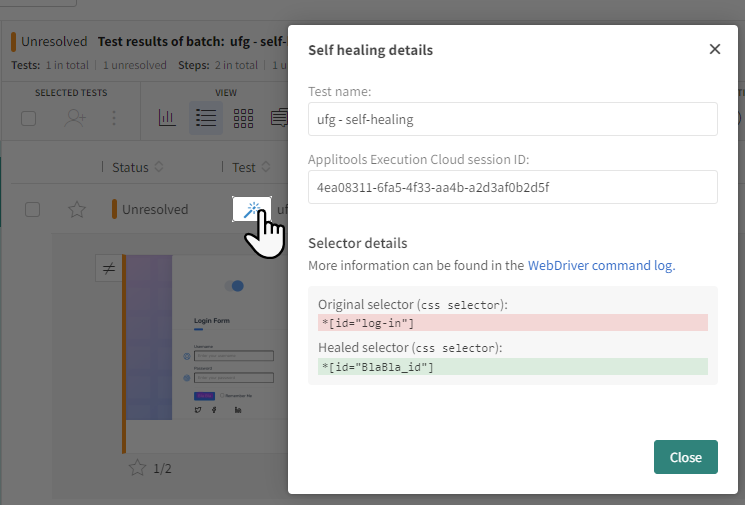Viewport: 745px width, 505px height.
Task: Click the self-healing magic wand icon
Action: (251, 209)
